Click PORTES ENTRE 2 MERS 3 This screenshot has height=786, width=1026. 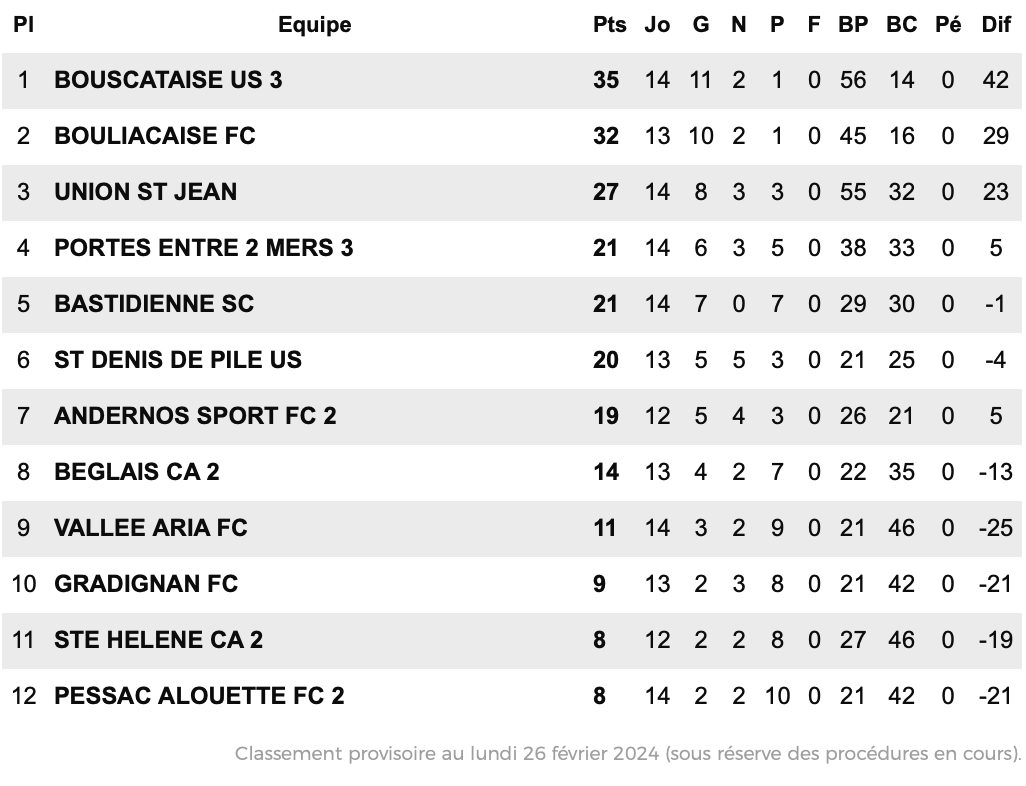pyautogui.click(x=203, y=248)
